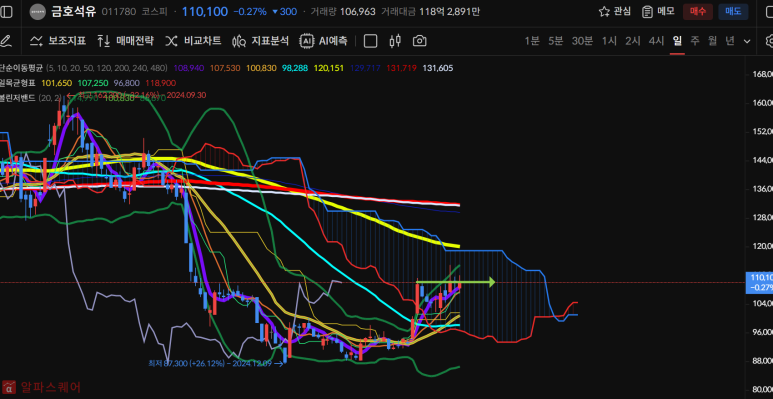Select 년 yearly timeframe
Viewport: 773px width, 399px height.
pyautogui.click(x=730, y=41)
